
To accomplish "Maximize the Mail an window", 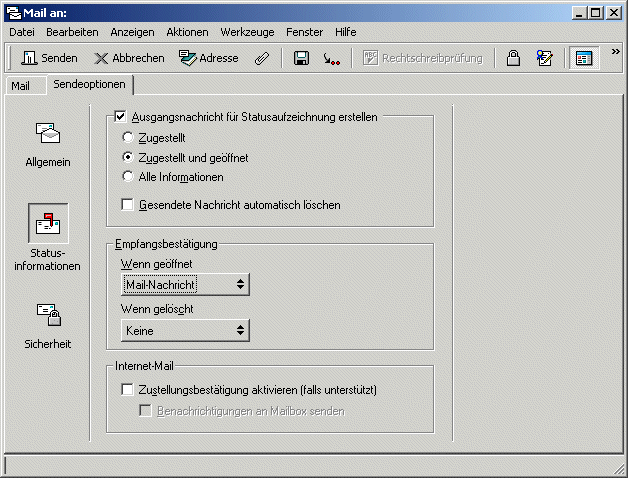I will point(596,13).
